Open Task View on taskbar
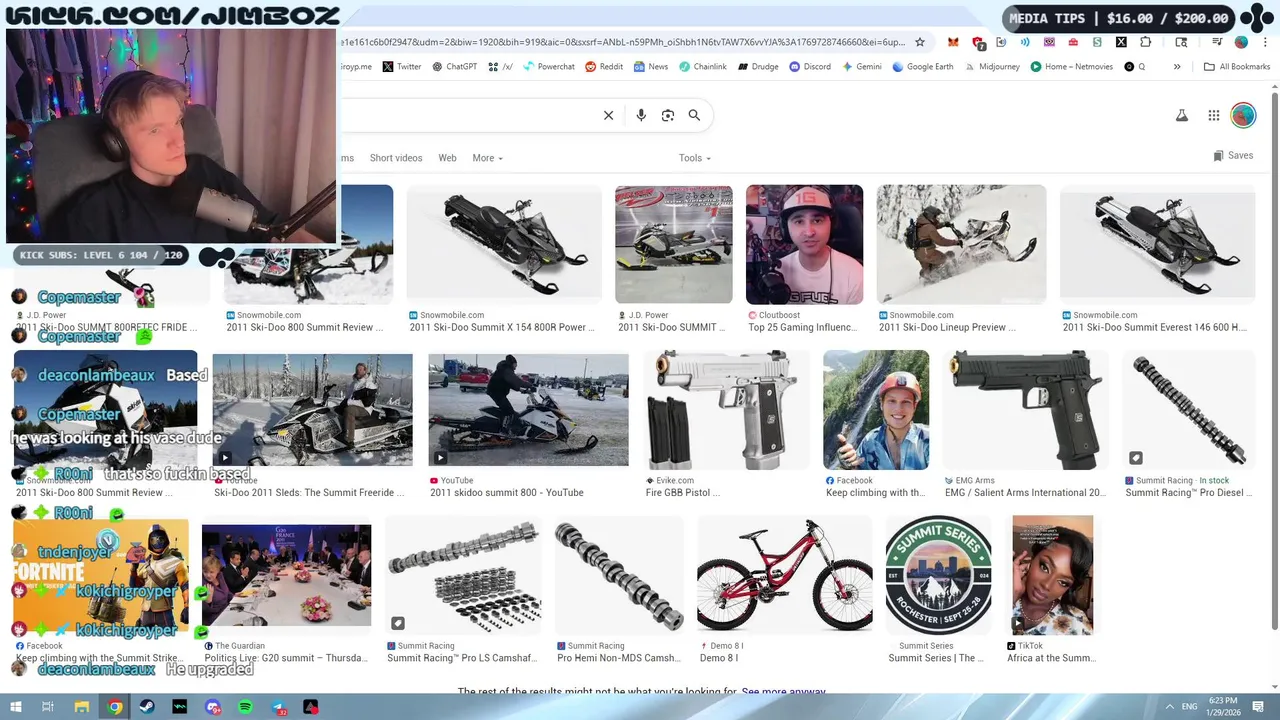 [47, 707]
